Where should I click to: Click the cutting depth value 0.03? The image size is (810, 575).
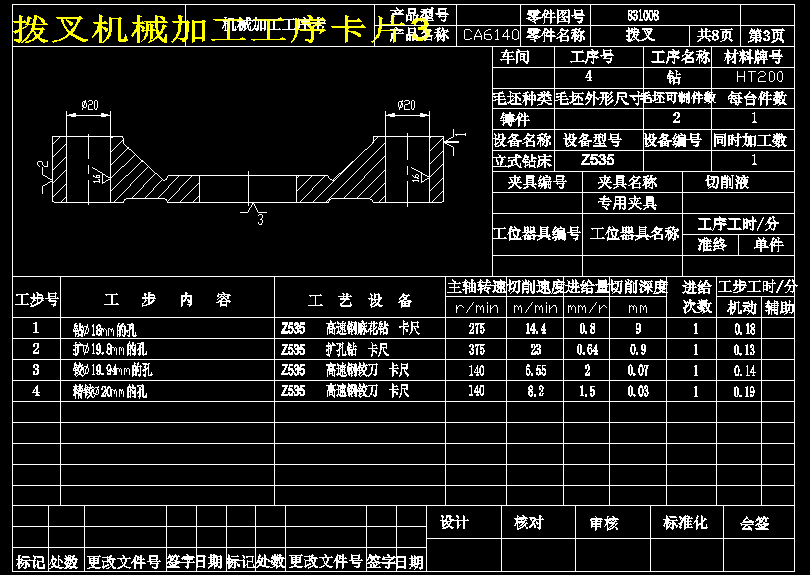638,392
